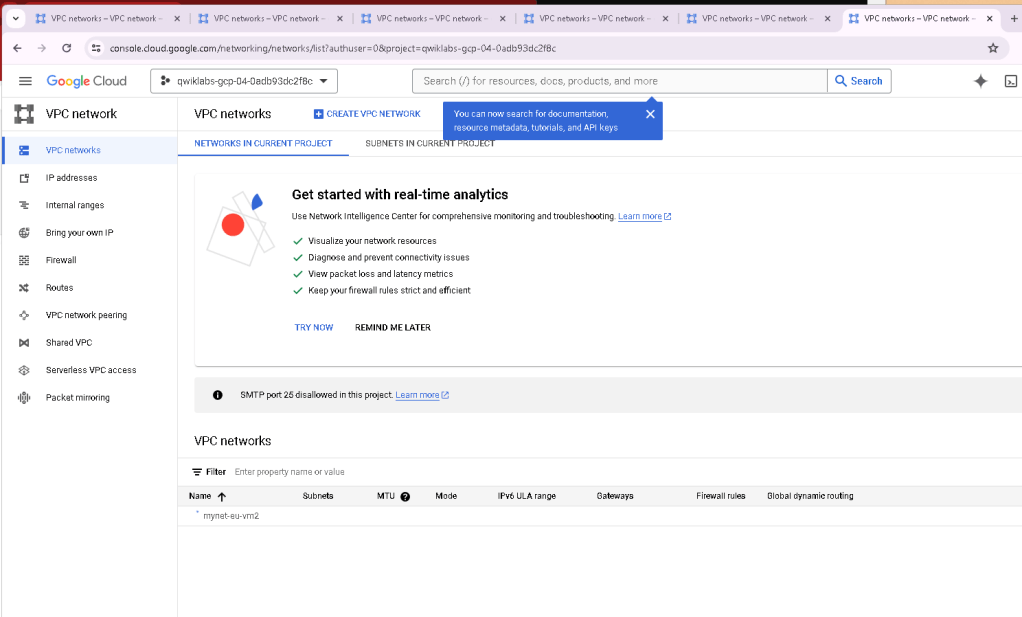Open Shared VPC sidebar icon
Screen dimensions: 1022x617
24,343
